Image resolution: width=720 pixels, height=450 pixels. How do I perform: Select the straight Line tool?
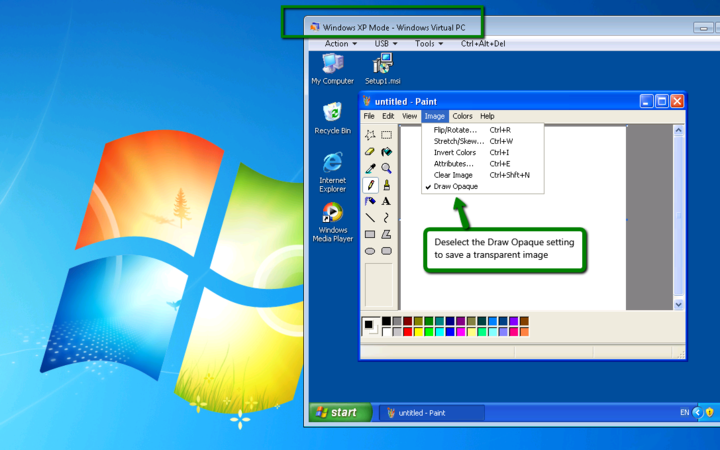tap(370, 218)
